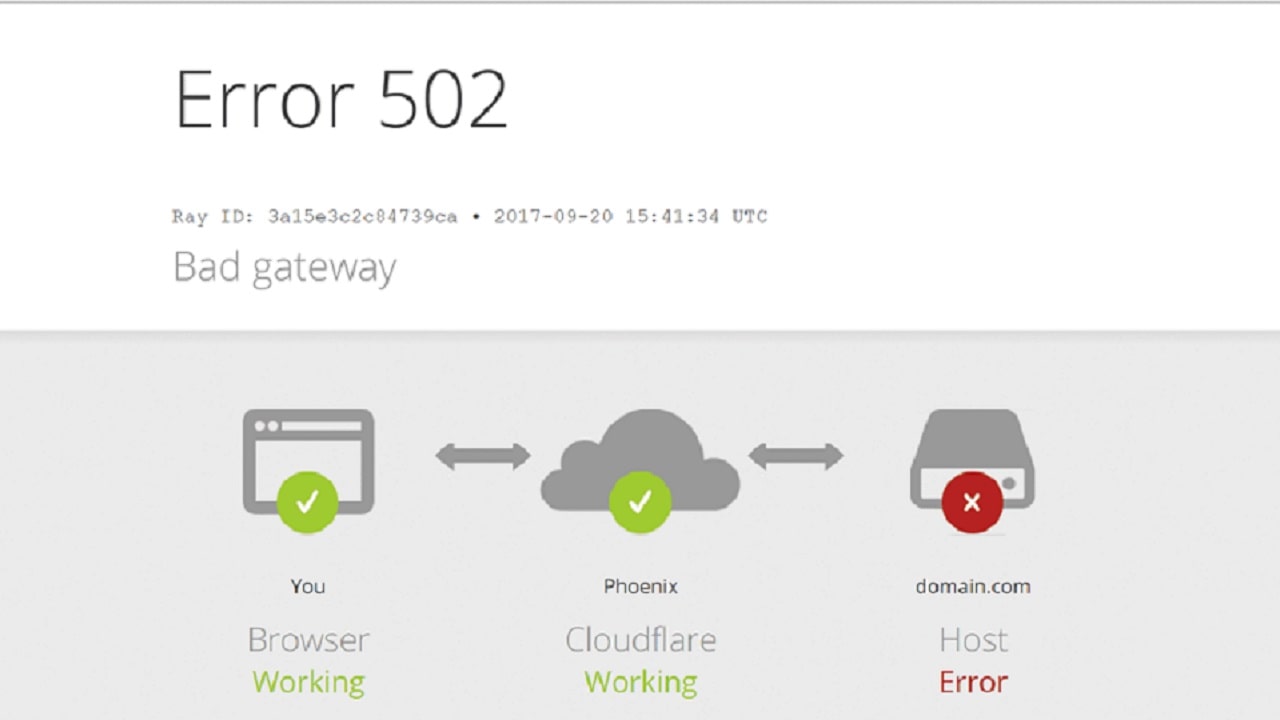
Task: Click the Bad gateway subtitle
Action: point(285,268)
